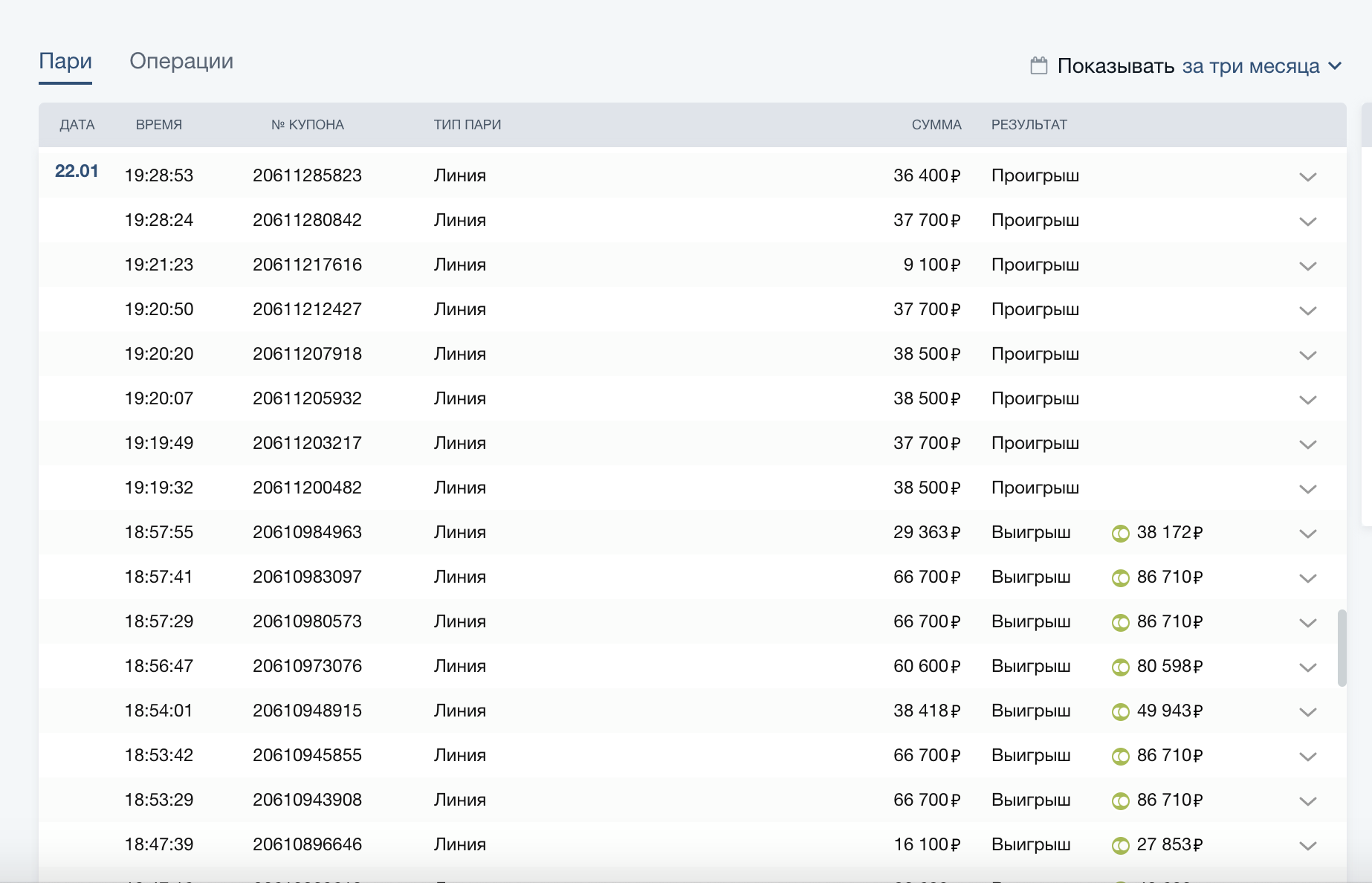The height and width of the screenshot is (883, 1372).
Task: Click the coin icon next to 27 853₽
Action: [1120, 846]
